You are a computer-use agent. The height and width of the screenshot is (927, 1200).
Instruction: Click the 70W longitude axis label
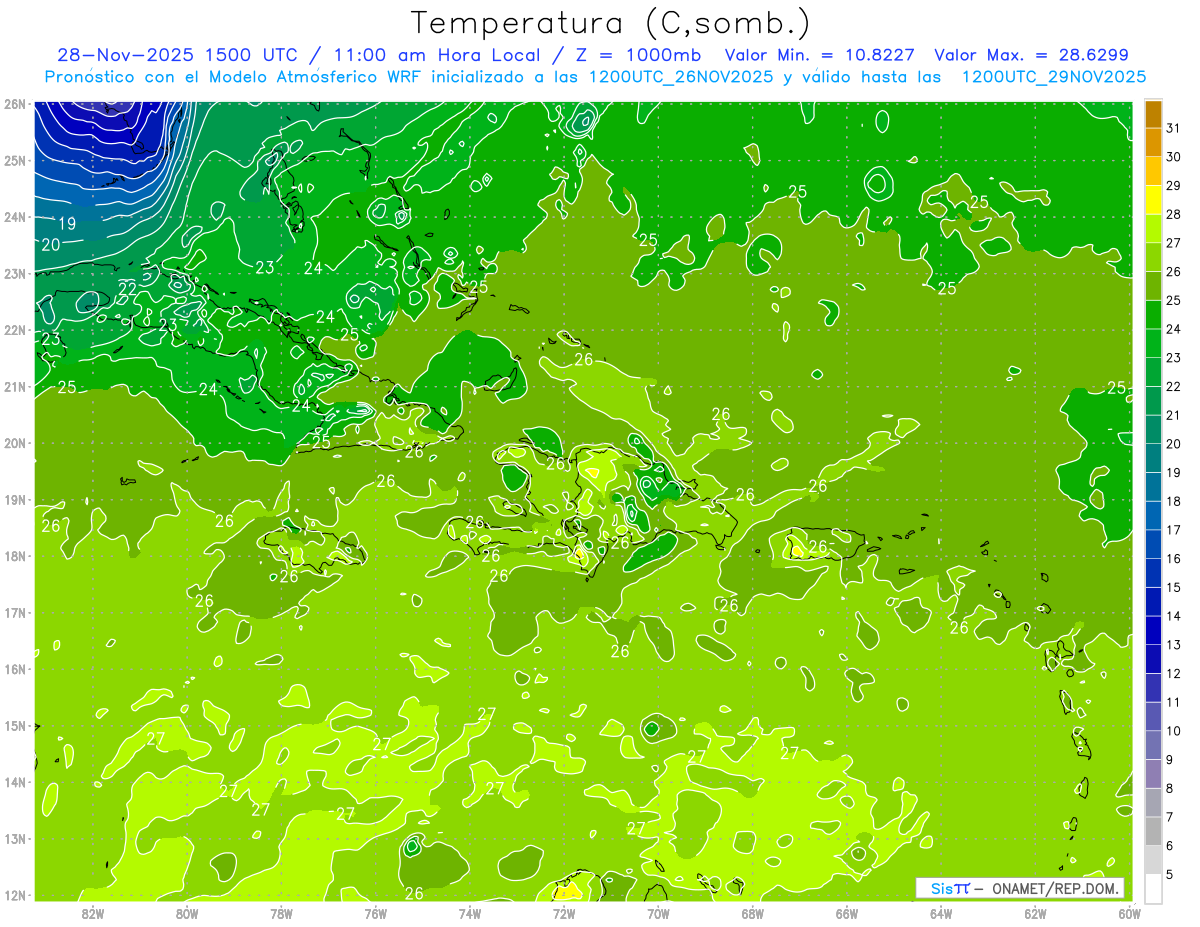pyautogui.click(x=658, y=913)
